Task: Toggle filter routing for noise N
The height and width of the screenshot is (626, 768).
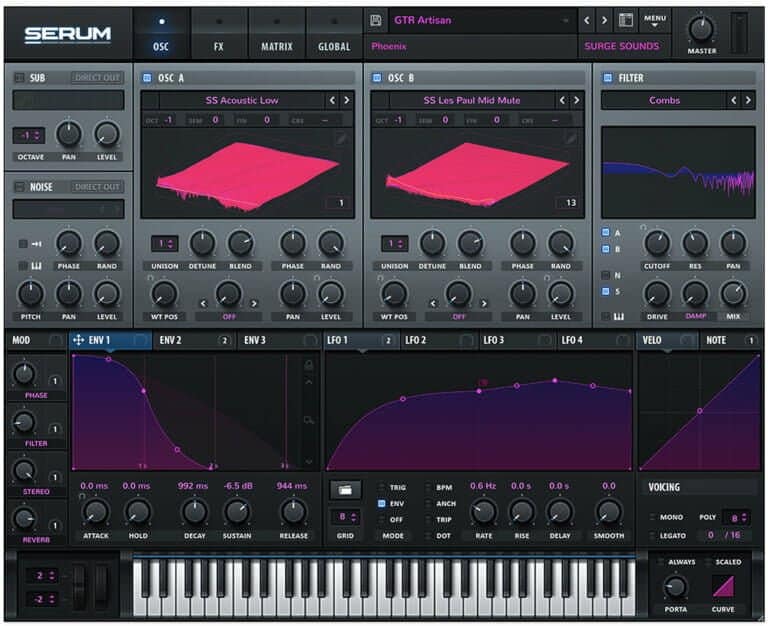Action: (606, 275)
